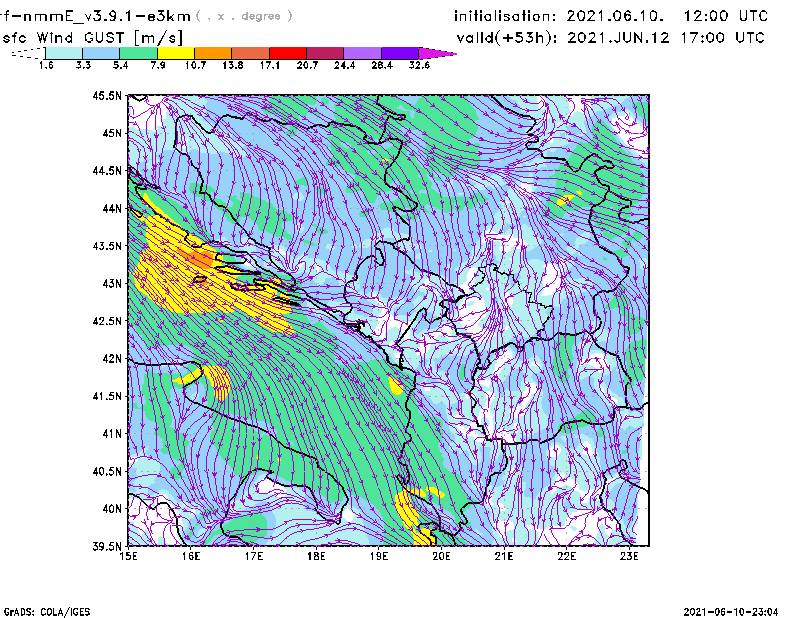The image size is (800, 618).
Task: Click legend value 17.1
Action: point(269,65)
